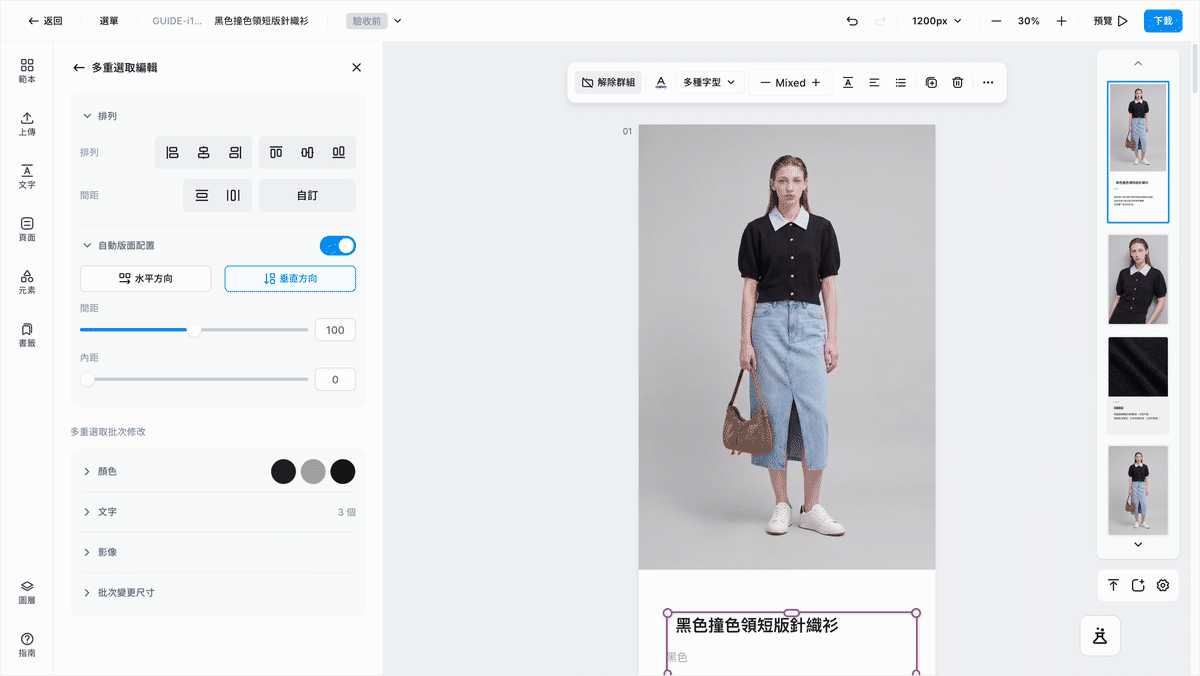Open the 範本 templates sidebar panel
This screenshot has height=676, width=1200.
point(27,70)
